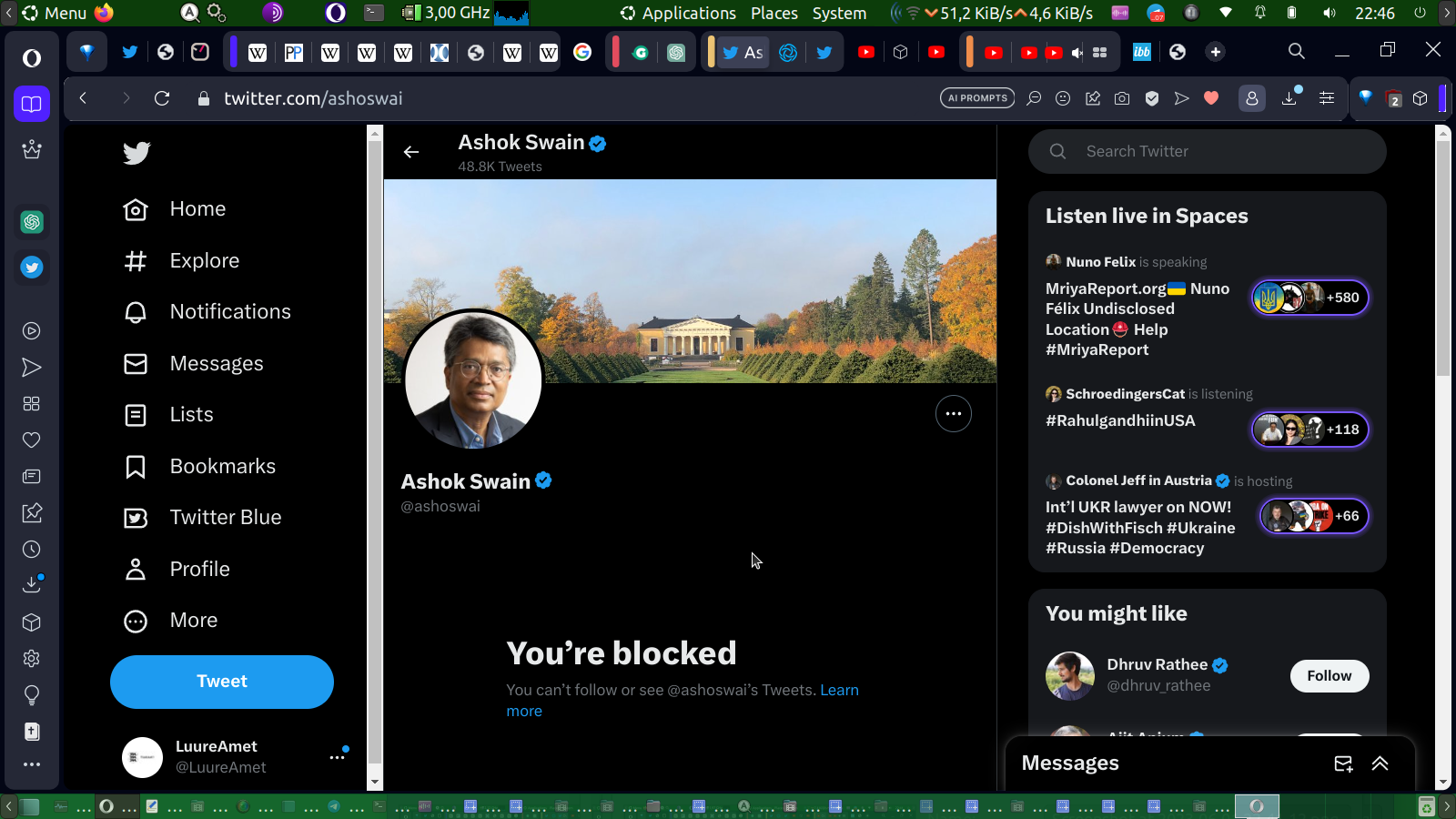
Task: Open sidebar Bookmarks heart icon
Action: pyautogui.click(x=32, y=440)
